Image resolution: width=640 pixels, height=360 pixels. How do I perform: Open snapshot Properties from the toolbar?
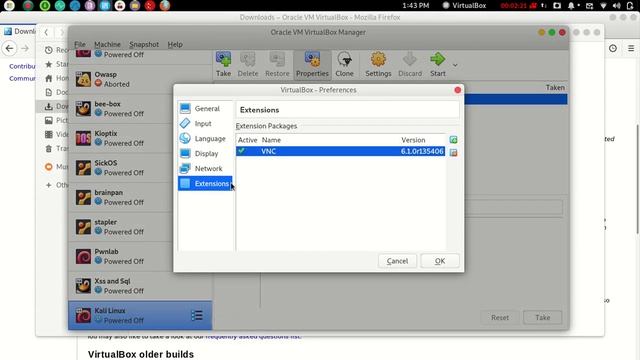coord(312,64)
